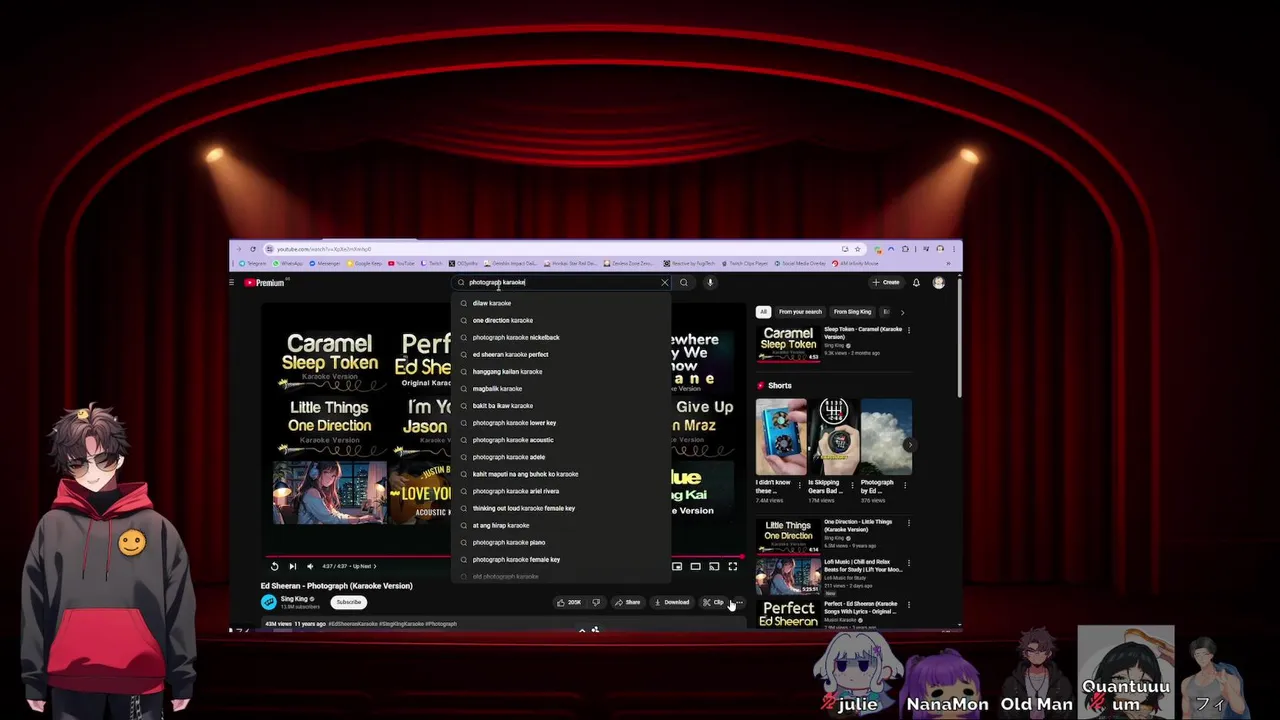The image size is (1280, 720).
Task: Show more filter chips with right arrow
Action: [902, 312]
